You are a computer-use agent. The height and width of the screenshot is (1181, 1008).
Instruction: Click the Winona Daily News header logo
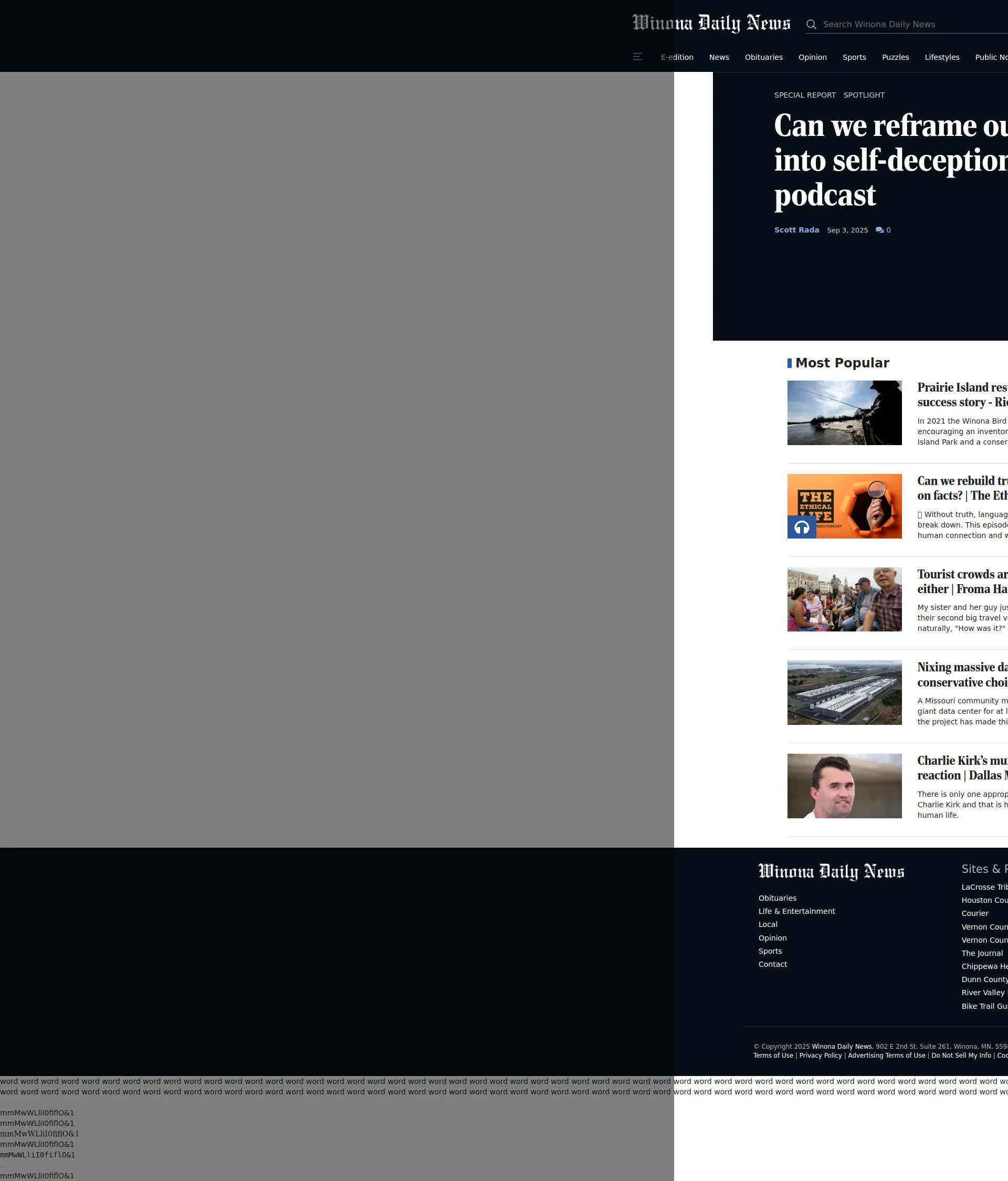711,24
